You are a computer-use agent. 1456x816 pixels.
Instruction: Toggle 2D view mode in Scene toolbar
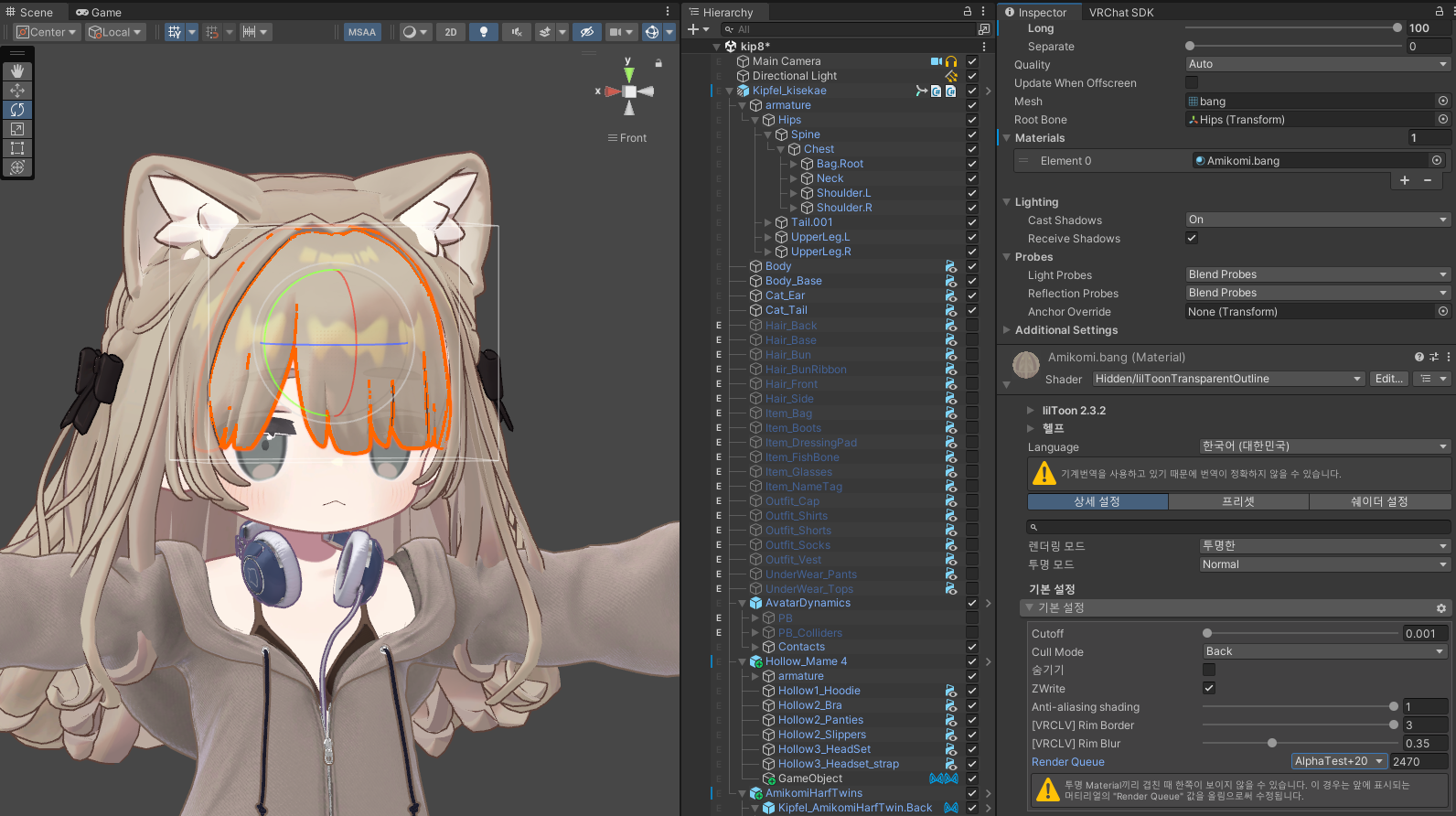pyautogui.click(x=451, y=32)
